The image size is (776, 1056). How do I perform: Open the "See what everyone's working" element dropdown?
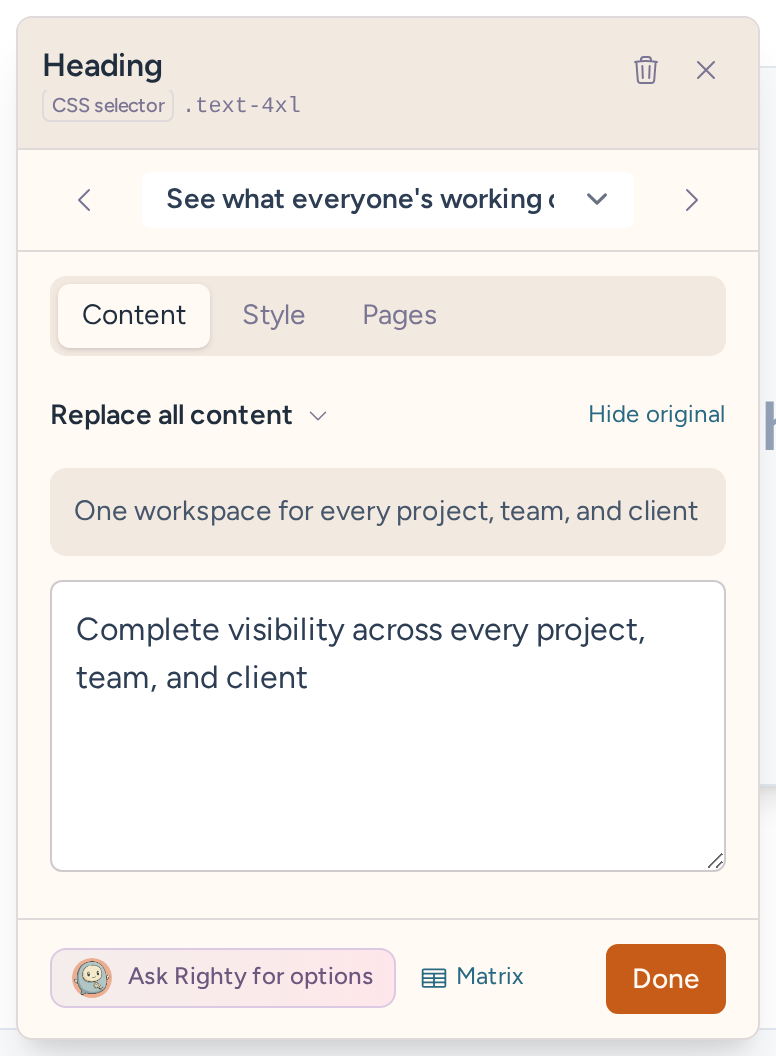pos(387,200)
